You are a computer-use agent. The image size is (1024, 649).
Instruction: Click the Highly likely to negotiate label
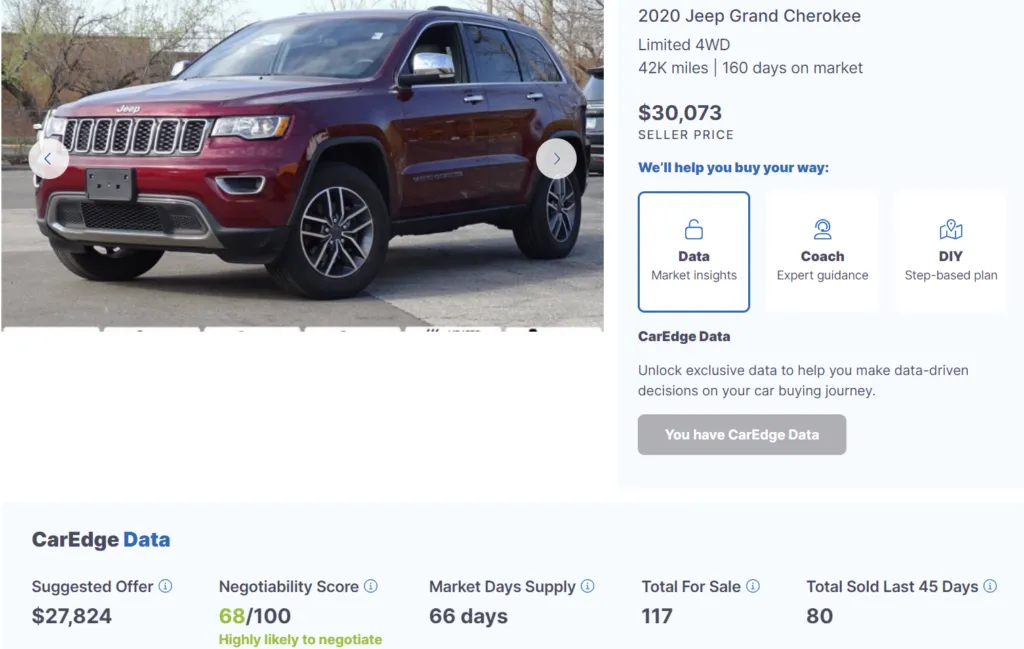tap(300, 639)
